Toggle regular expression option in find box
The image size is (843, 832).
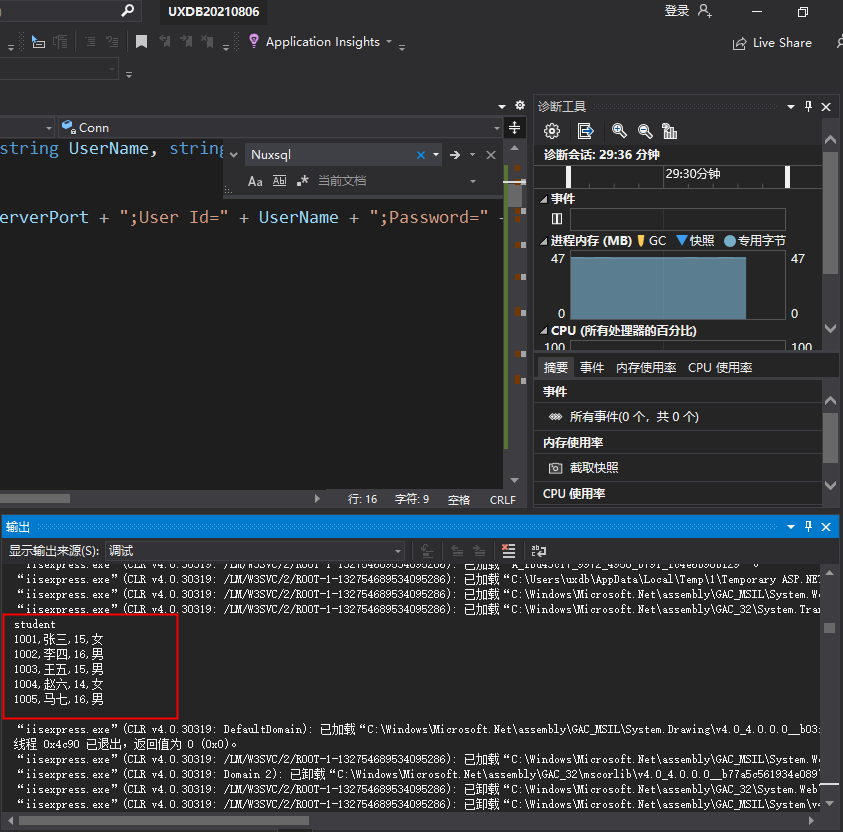pos(302,181)
